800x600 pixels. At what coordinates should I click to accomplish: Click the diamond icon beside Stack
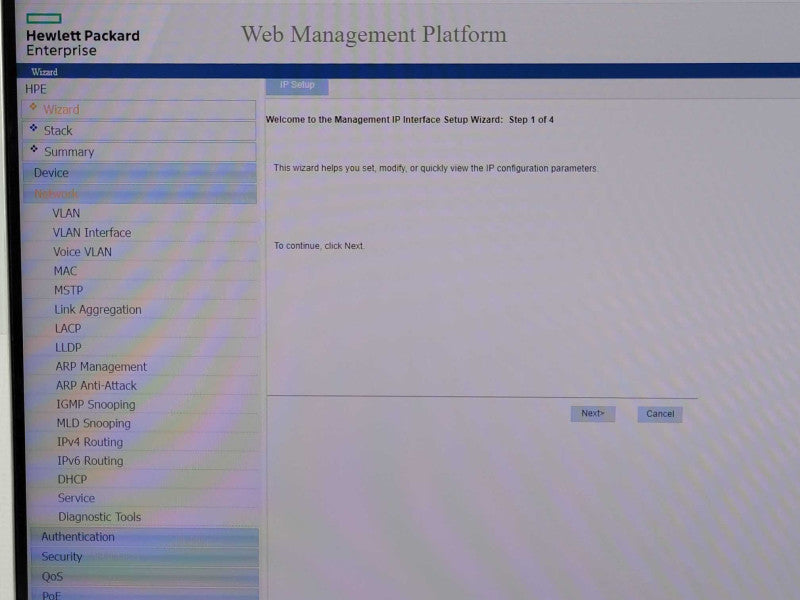click(34, 128)
